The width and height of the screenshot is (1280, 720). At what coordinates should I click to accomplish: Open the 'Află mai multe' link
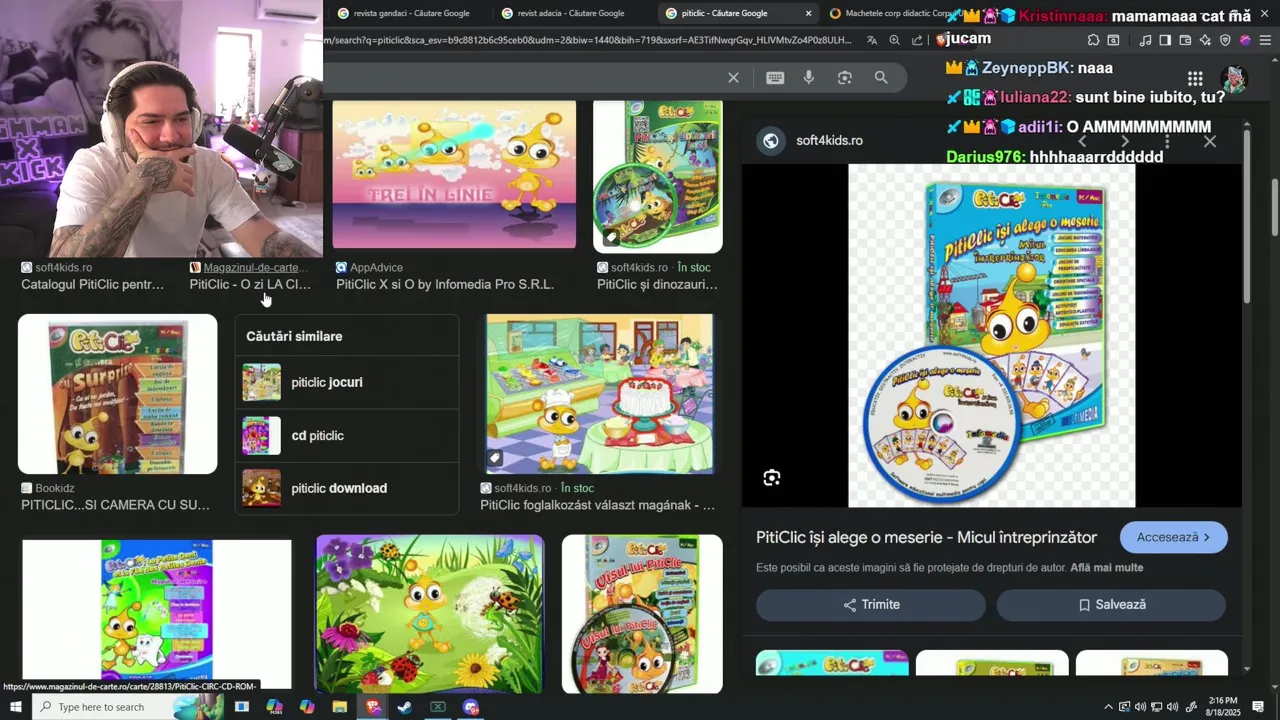pos(1106,568)
